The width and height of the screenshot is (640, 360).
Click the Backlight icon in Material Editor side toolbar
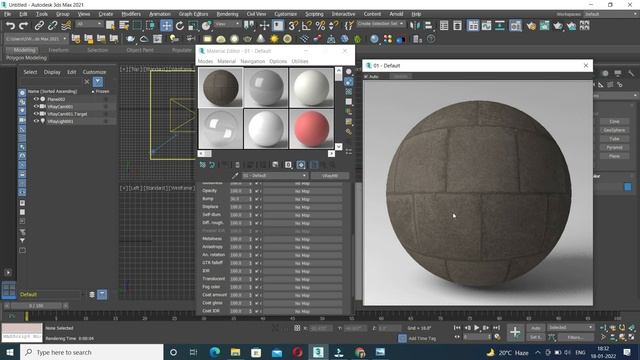pos(349,82)
